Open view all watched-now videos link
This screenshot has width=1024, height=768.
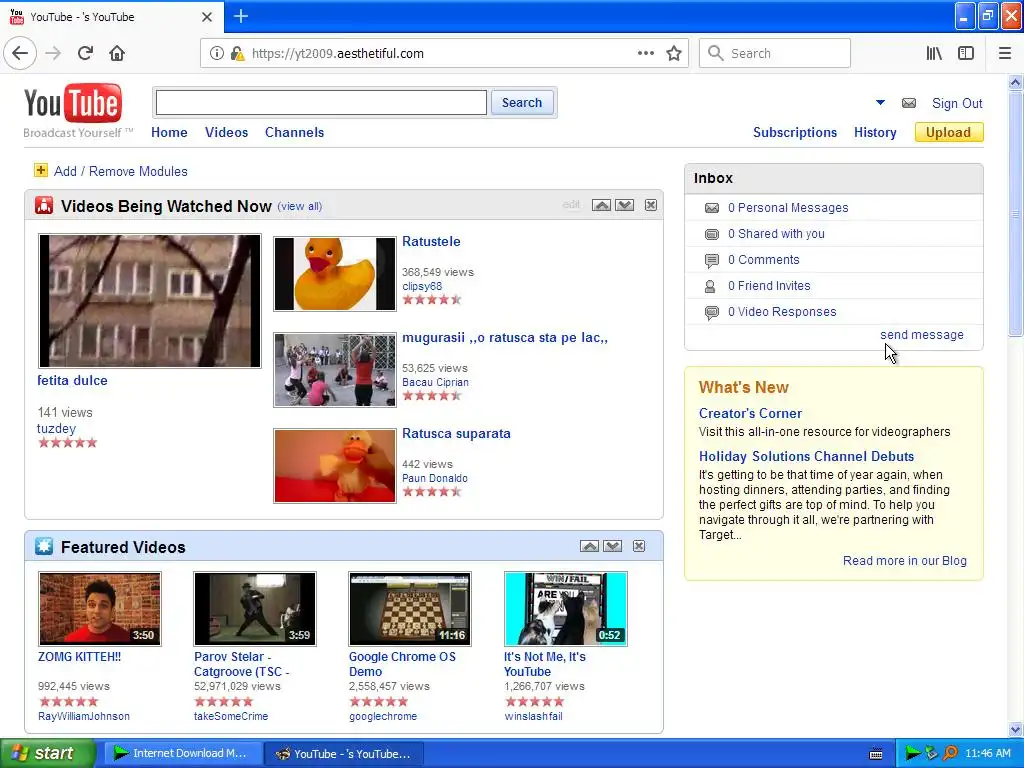click(x=300, y=206)
